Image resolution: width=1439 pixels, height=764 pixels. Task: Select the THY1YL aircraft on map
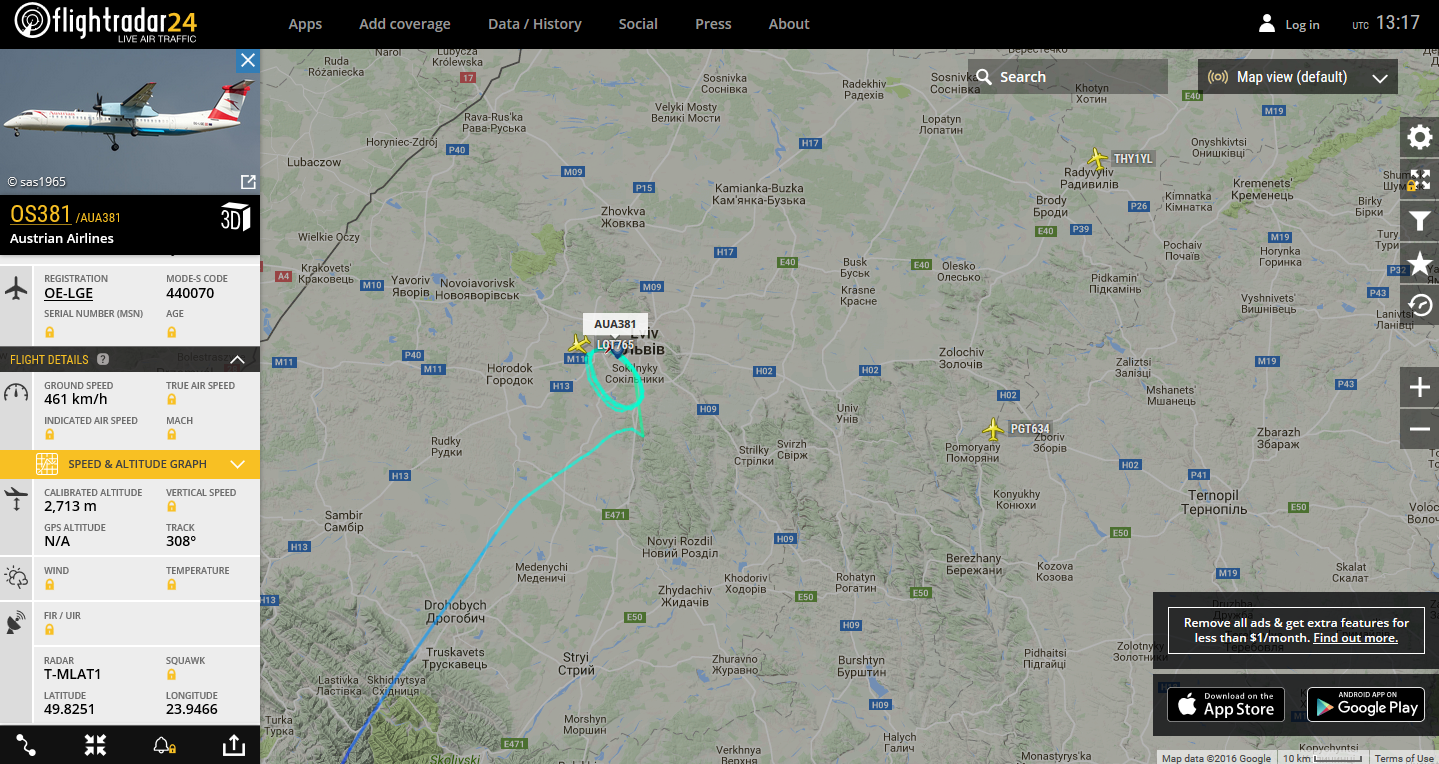click(1098, 158)
